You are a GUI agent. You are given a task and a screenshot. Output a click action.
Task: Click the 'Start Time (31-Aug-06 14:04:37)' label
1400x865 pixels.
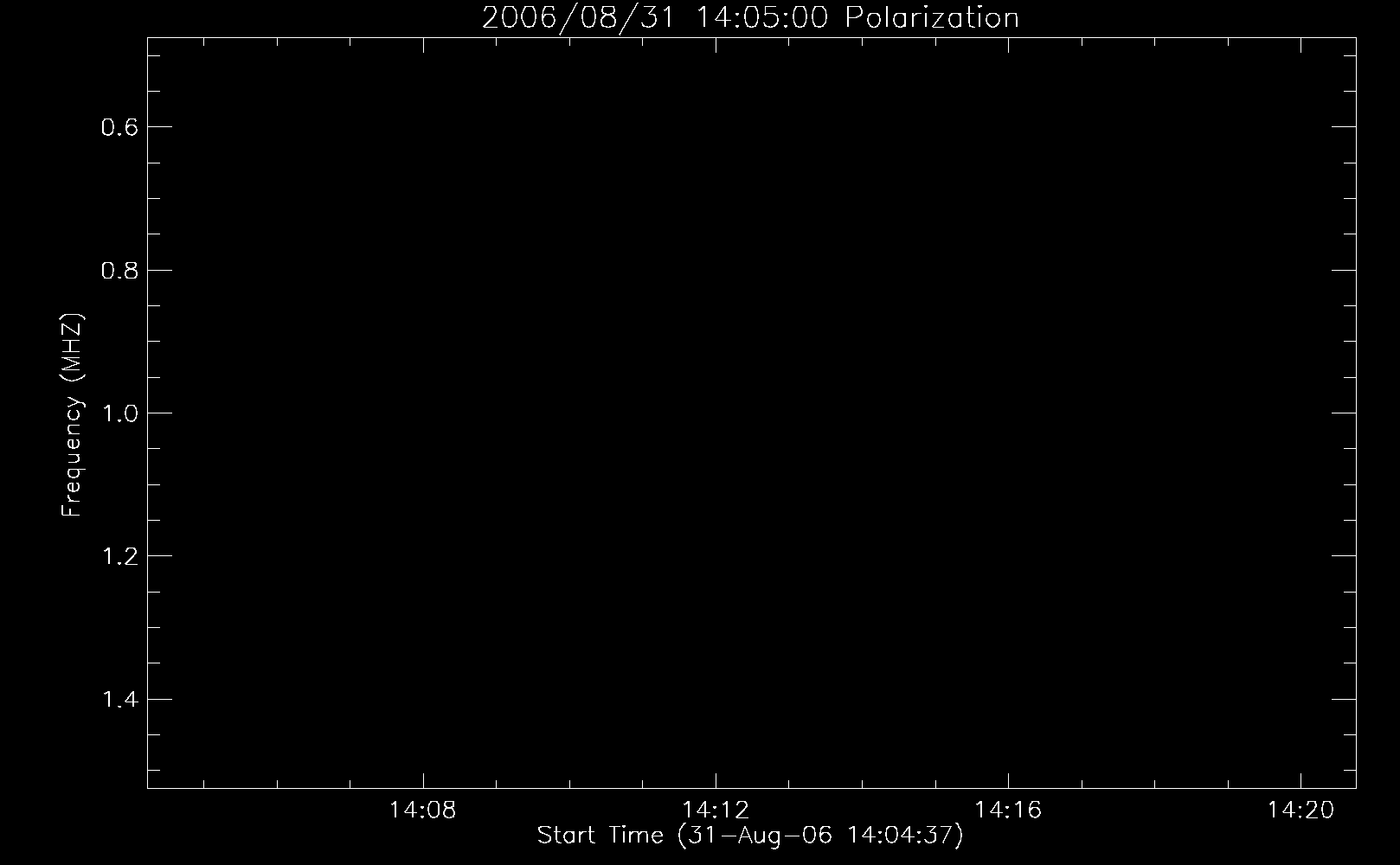(750, 836)
